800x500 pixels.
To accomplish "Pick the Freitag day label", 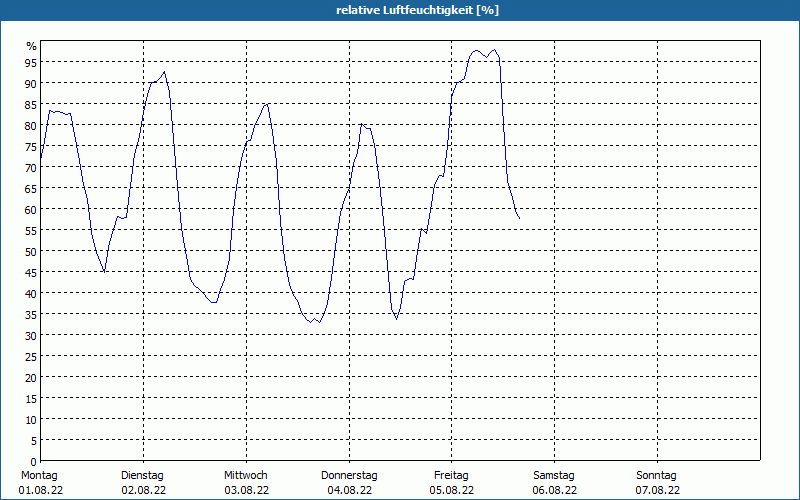I will [451, 475].
